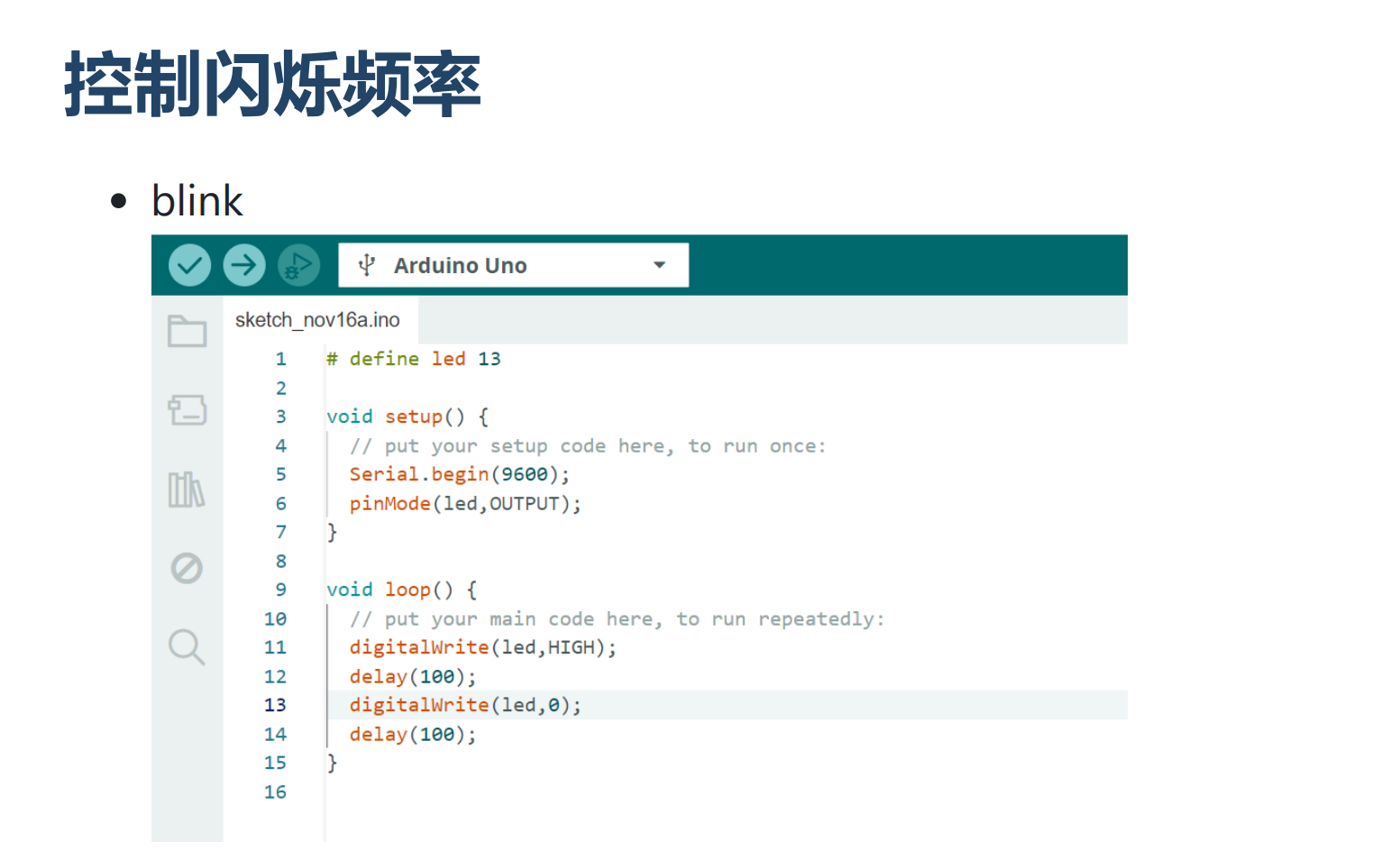Click the delay(100) call on line 12

coord(412,675)
